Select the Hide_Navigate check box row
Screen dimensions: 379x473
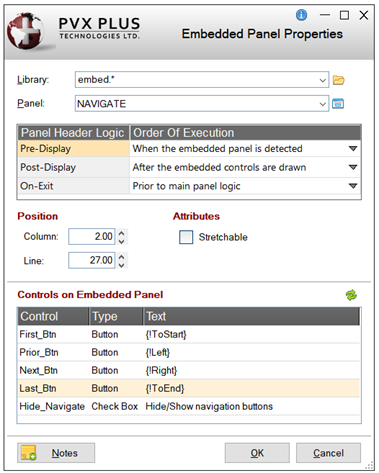[189, 406]
